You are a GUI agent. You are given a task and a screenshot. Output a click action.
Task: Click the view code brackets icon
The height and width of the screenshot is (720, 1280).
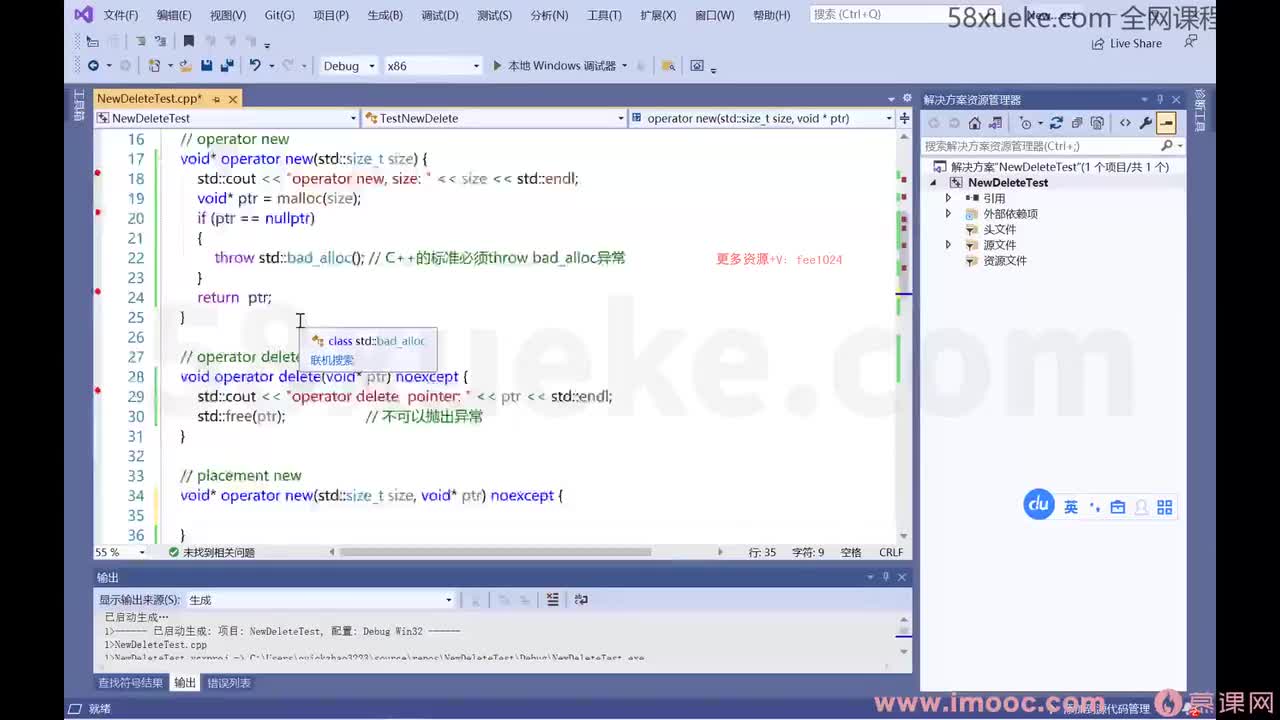coord(1125,123)
